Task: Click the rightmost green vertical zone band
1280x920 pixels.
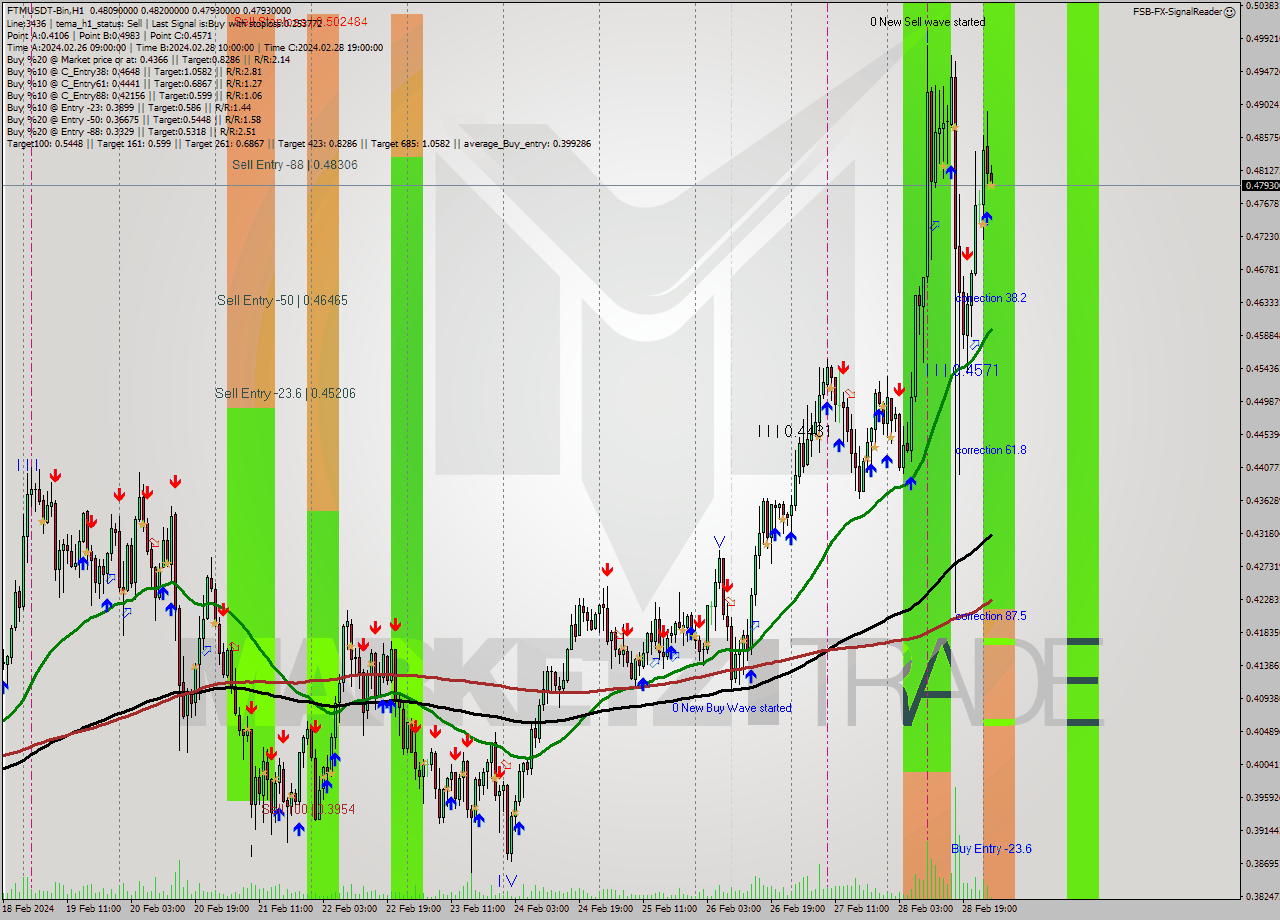Action: click(1082, 450)
